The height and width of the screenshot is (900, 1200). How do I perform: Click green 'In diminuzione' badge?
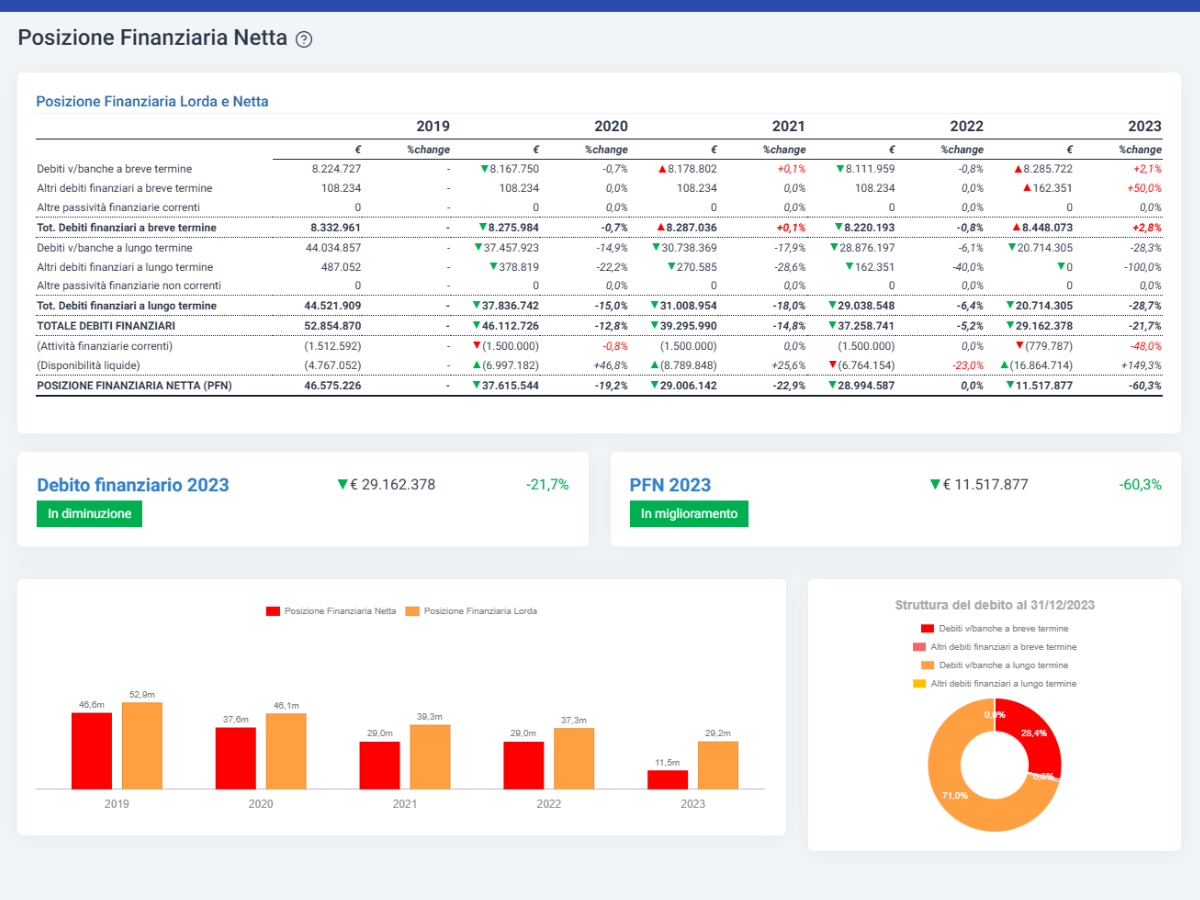coord(89,514)
